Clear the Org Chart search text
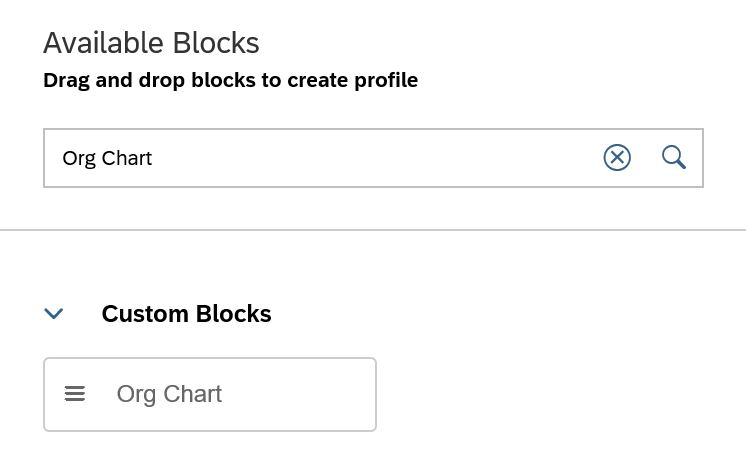The height and width of the screenshot is (451, 746). (617, 157)
